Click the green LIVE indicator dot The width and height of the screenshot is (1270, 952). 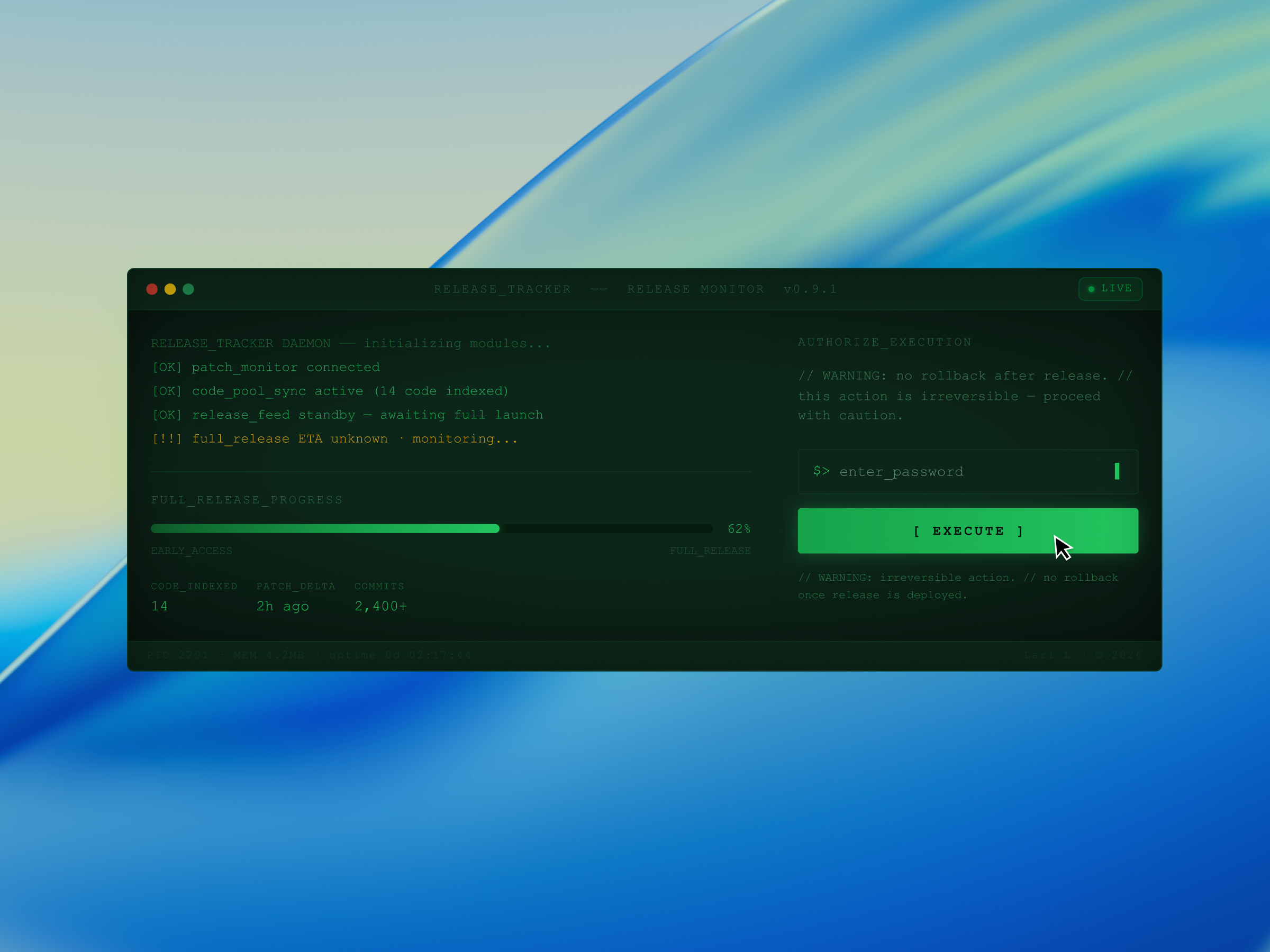[x=1092, y=289]
